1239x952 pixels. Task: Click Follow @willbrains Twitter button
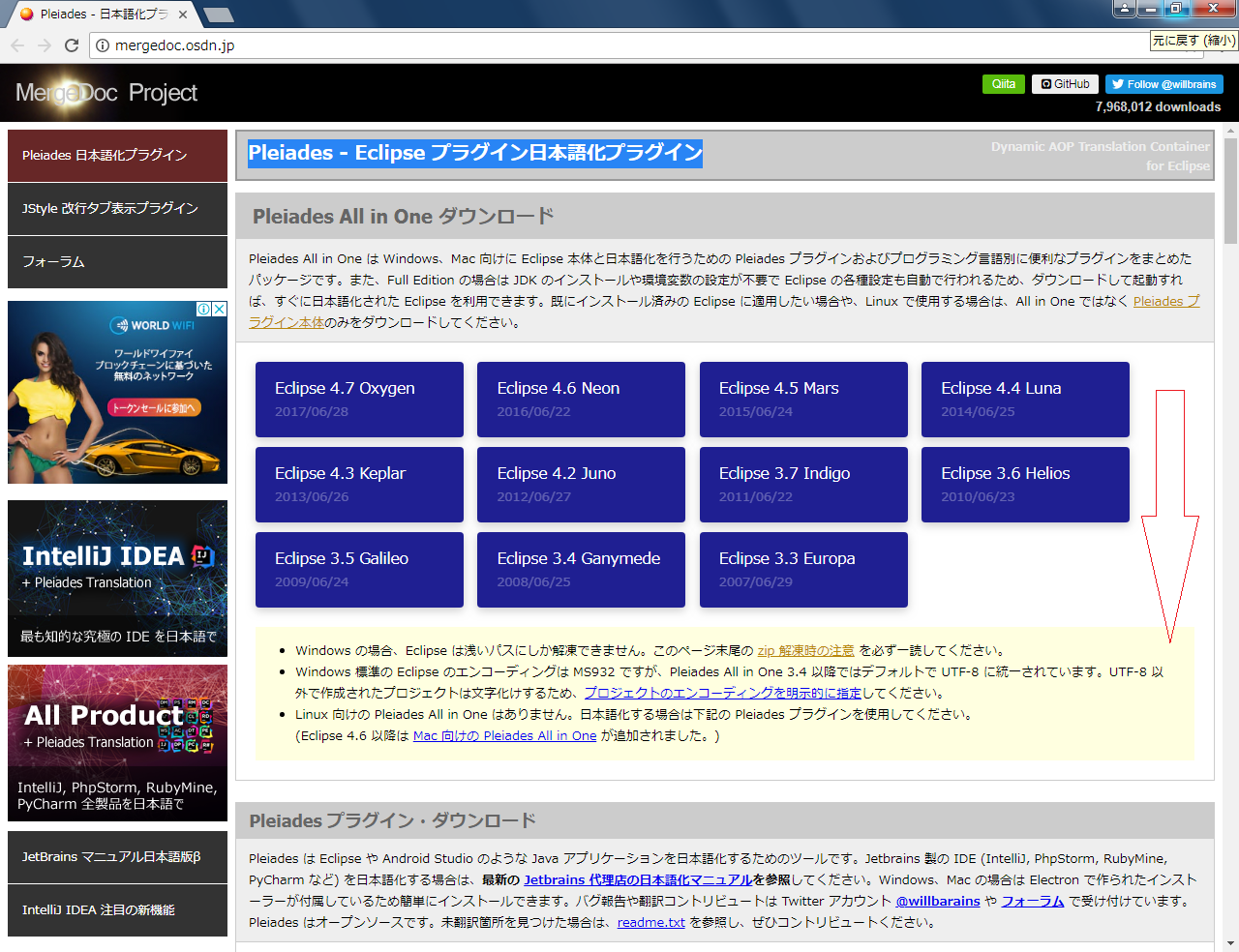[1164, 84]
